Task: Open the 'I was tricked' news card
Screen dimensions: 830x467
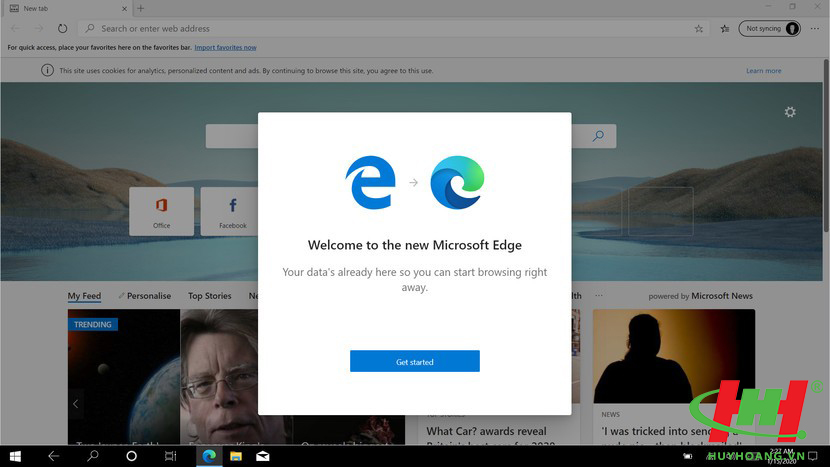Action: tap(674, 376)
